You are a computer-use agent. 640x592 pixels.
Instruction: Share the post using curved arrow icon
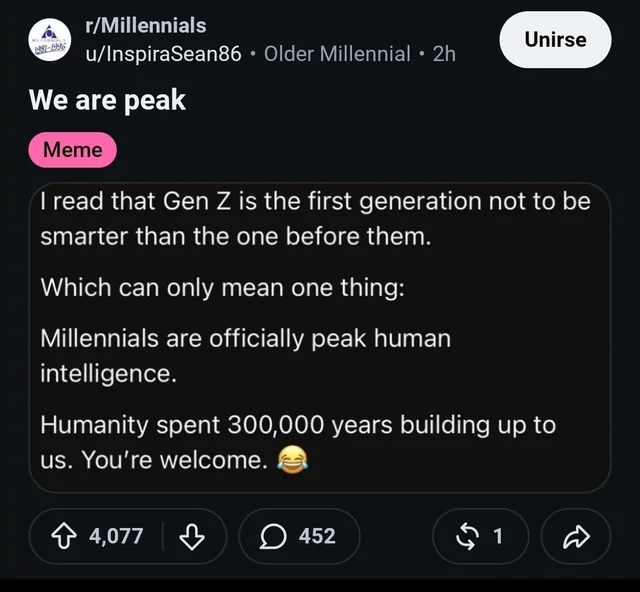[576, 536]
